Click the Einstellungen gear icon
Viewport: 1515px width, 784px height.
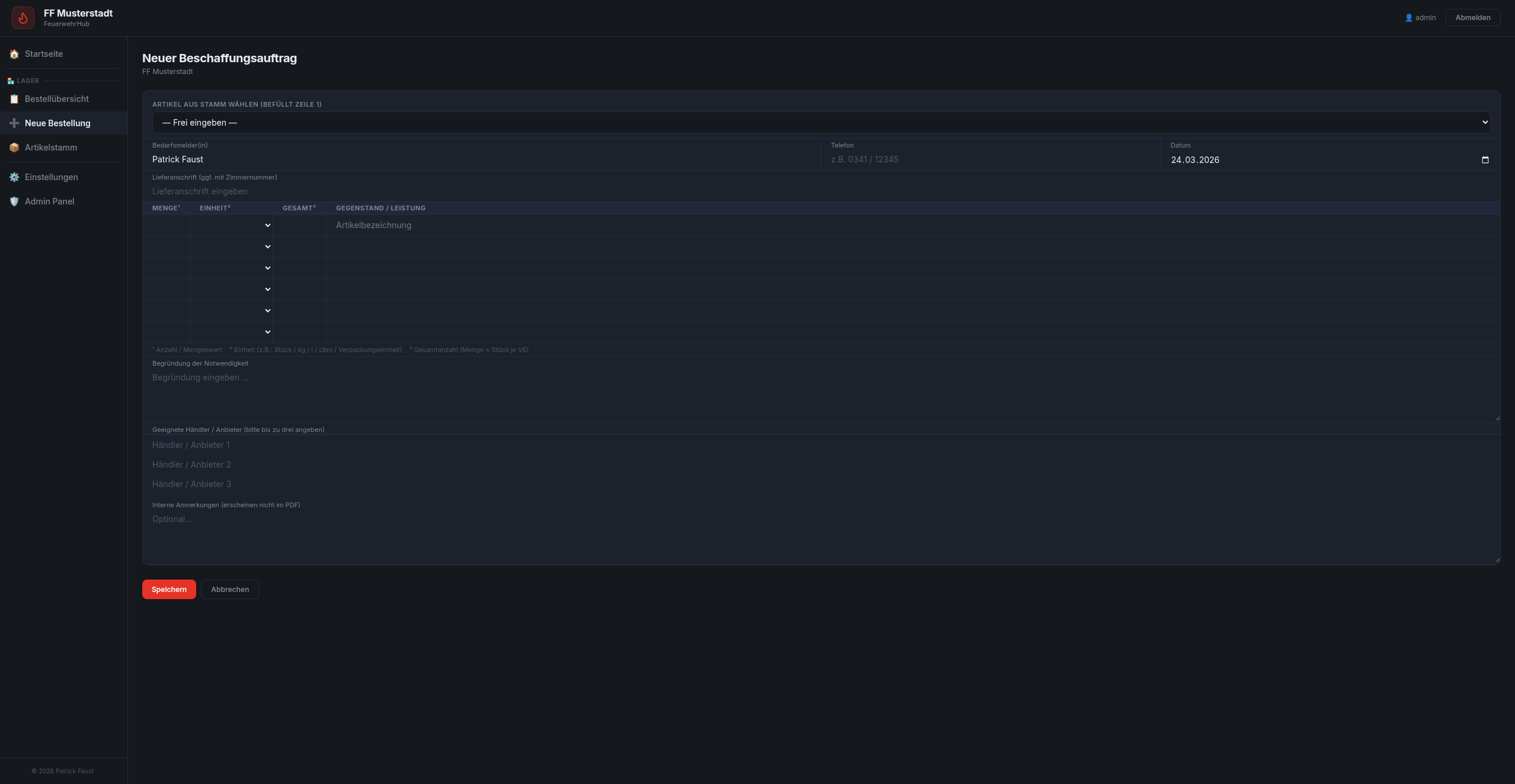[14, 177]
